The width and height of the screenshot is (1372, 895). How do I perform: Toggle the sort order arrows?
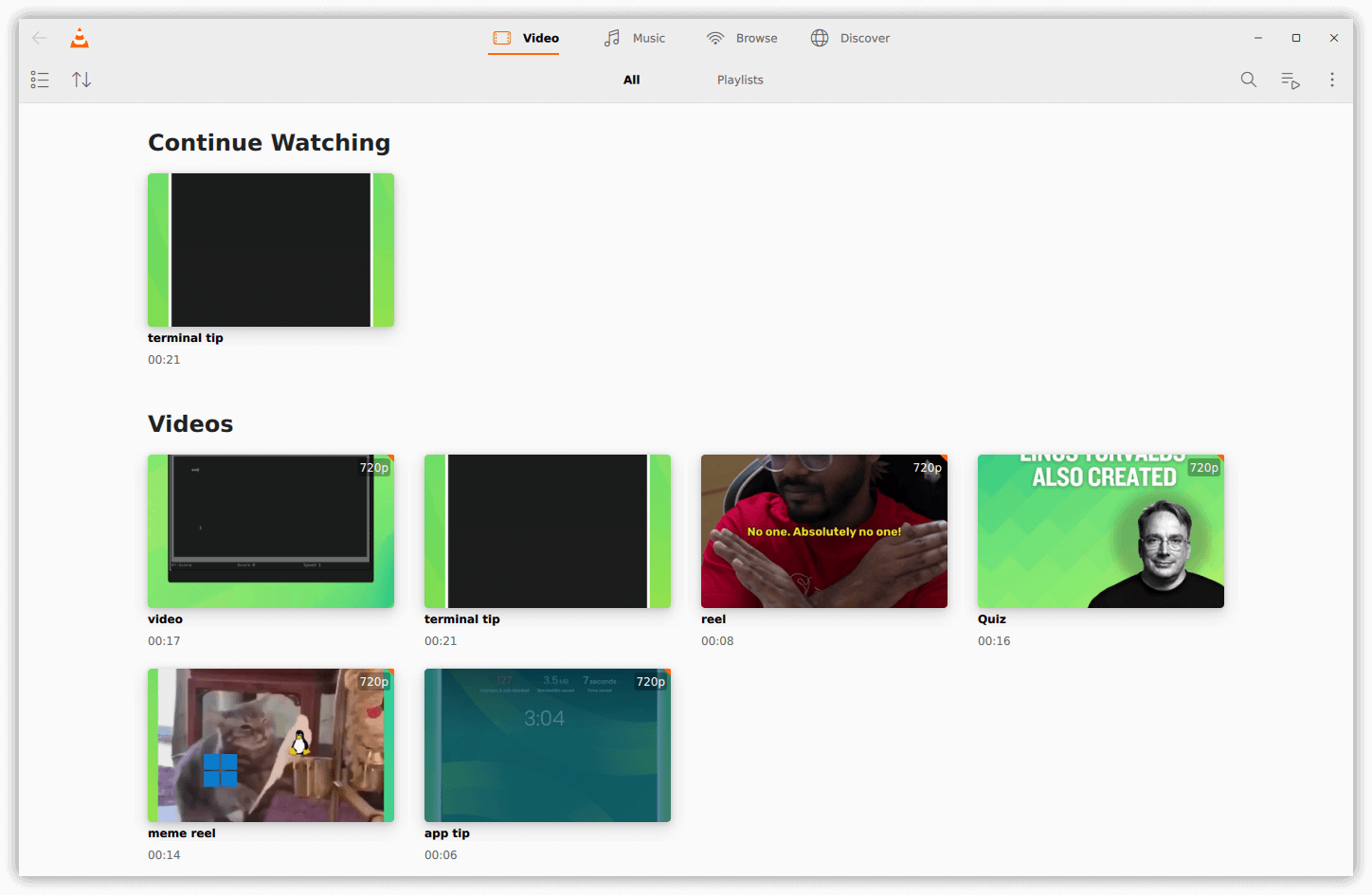[x=81, y=80]
